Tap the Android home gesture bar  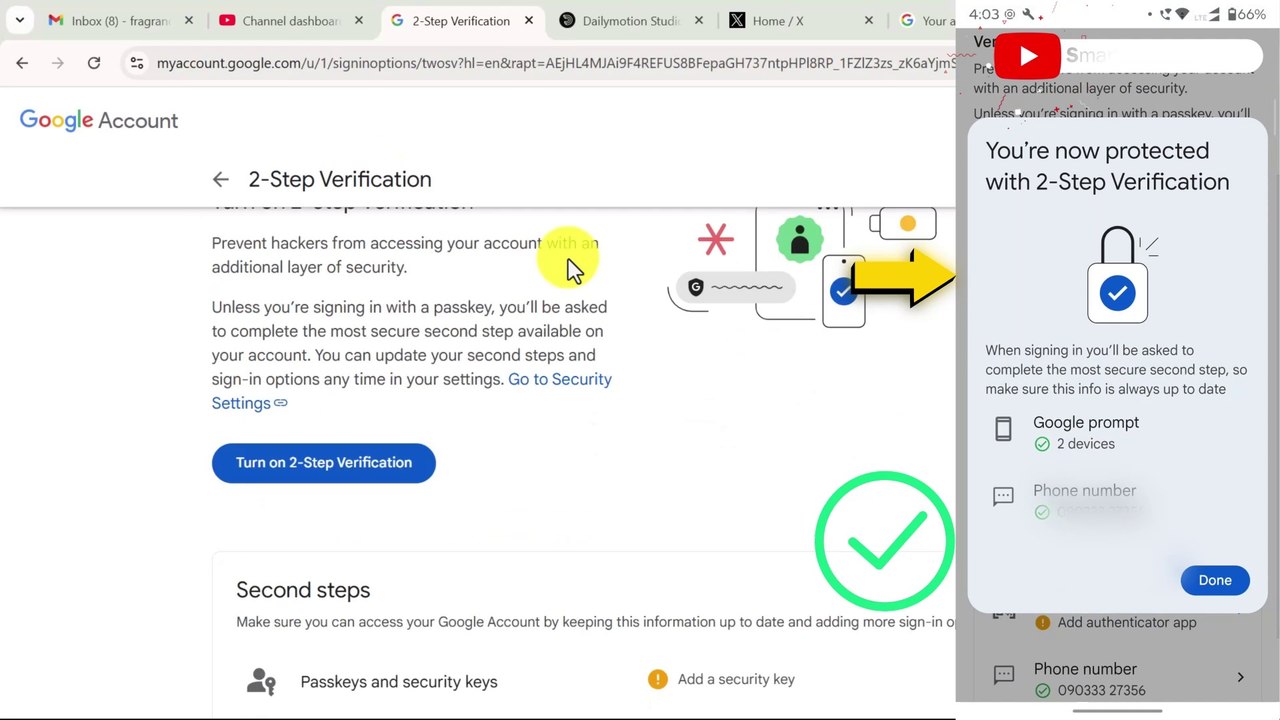1117,711
